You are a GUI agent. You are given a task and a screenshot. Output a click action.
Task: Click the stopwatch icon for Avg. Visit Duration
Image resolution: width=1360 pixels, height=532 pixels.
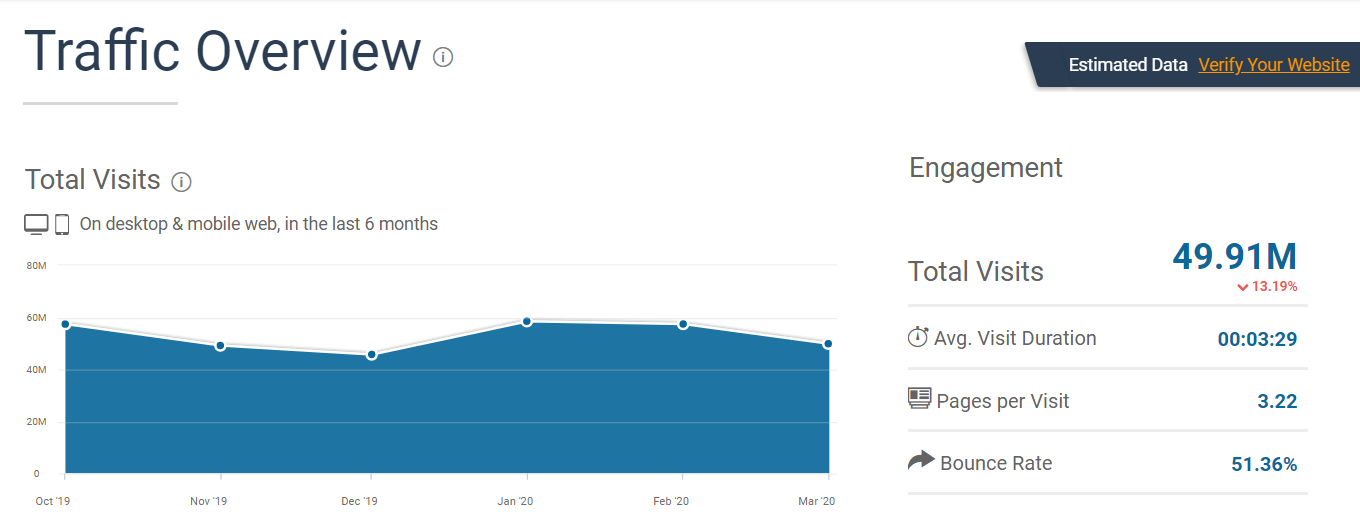click(918, 337)
